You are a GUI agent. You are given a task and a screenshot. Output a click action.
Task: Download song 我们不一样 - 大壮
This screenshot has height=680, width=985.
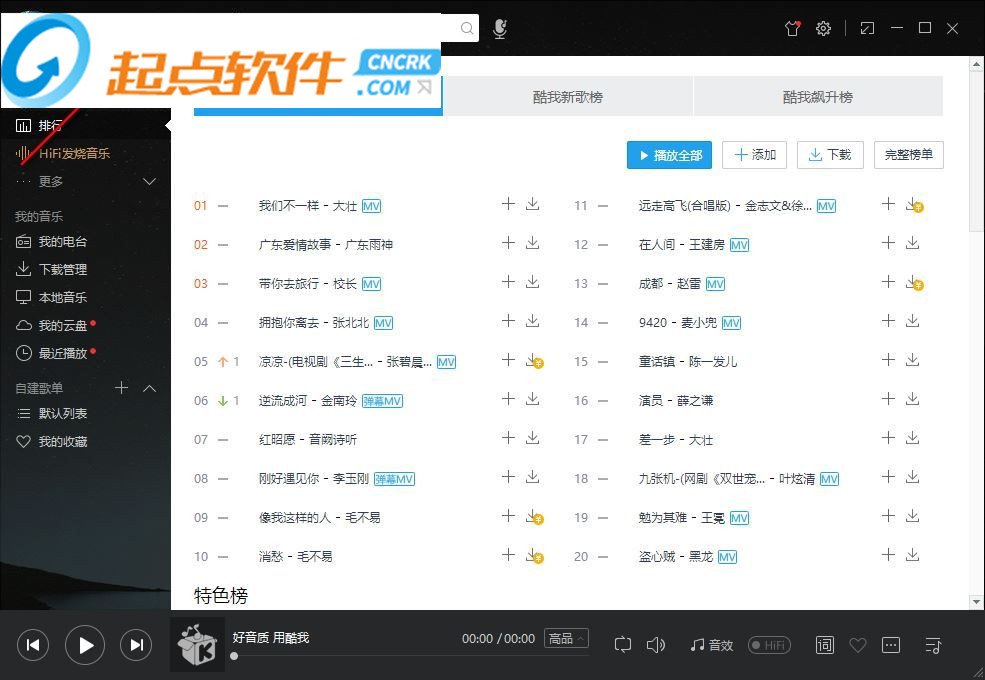[x=533, y=204]
